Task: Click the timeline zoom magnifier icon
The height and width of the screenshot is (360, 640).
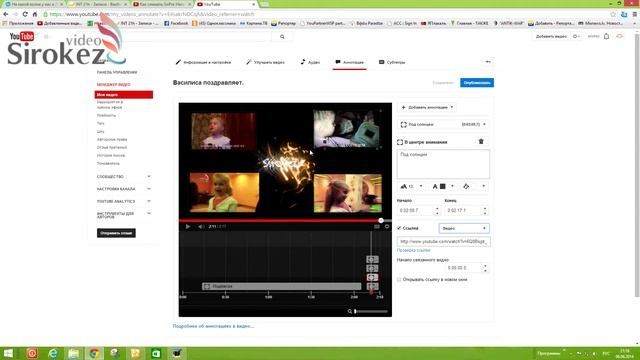Action: 350,311
